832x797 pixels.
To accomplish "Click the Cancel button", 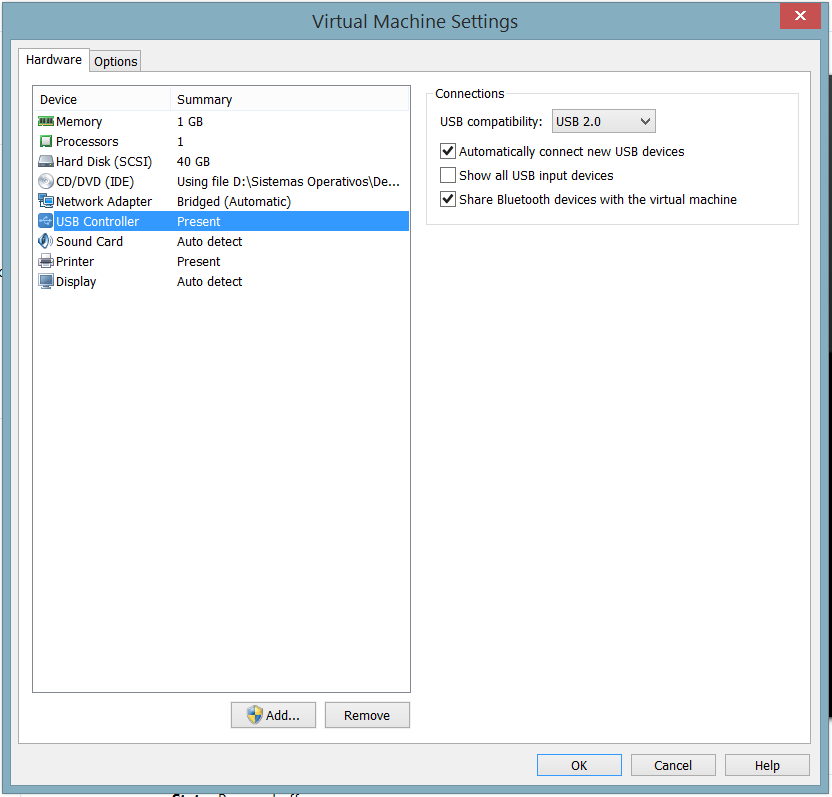I will [x=673, y=765].
